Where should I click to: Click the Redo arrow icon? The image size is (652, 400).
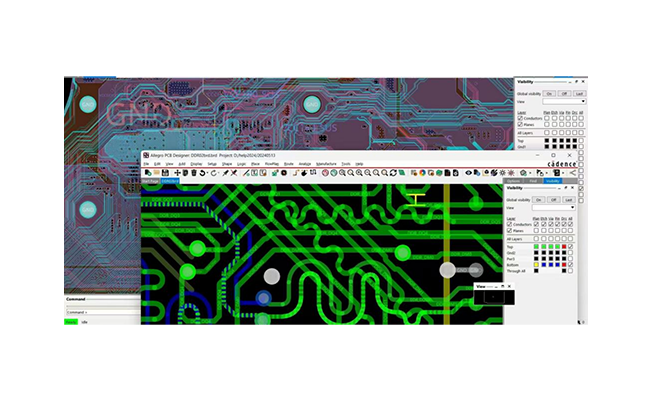215,173
